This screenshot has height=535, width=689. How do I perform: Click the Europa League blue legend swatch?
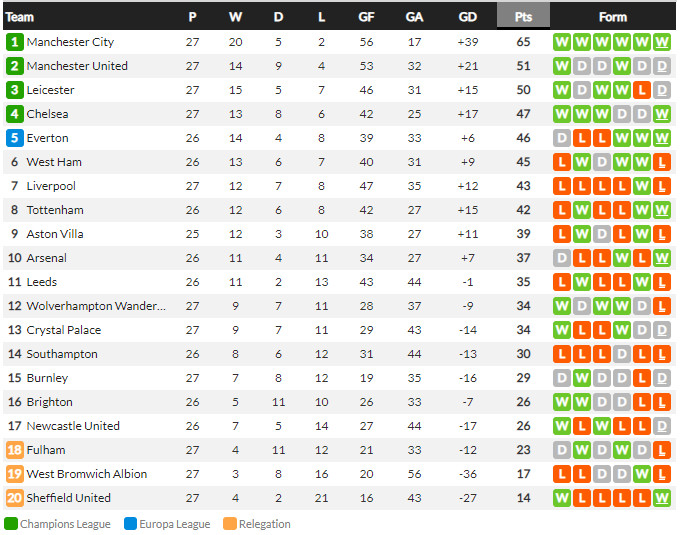pyautogui.click(x=130, y=524)
